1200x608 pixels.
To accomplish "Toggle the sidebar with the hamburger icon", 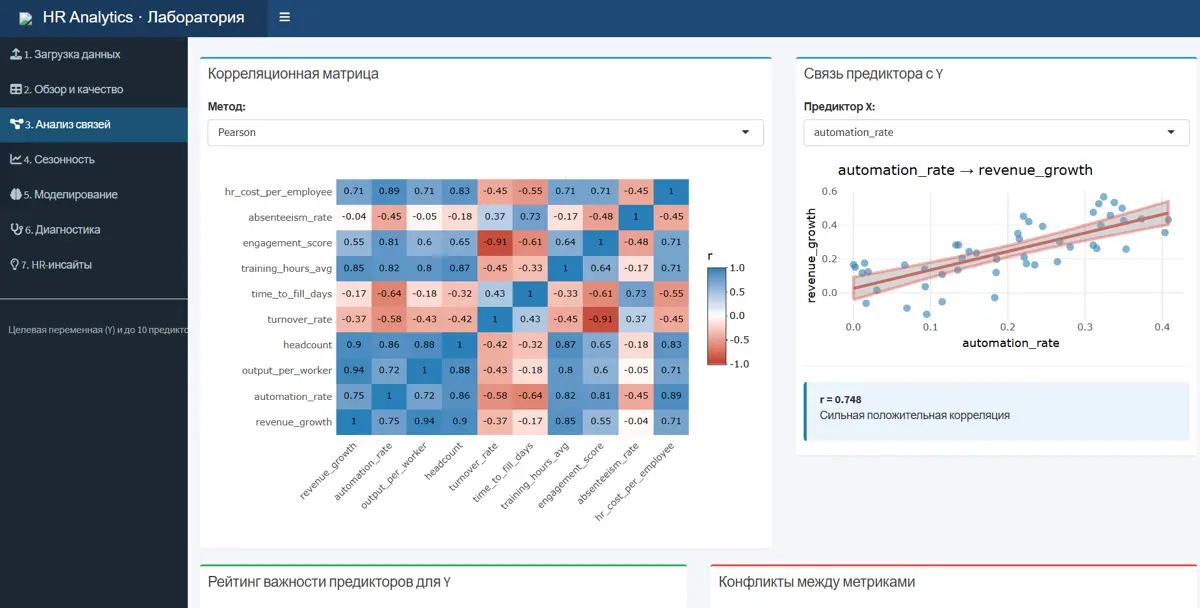I will [285, 18].
